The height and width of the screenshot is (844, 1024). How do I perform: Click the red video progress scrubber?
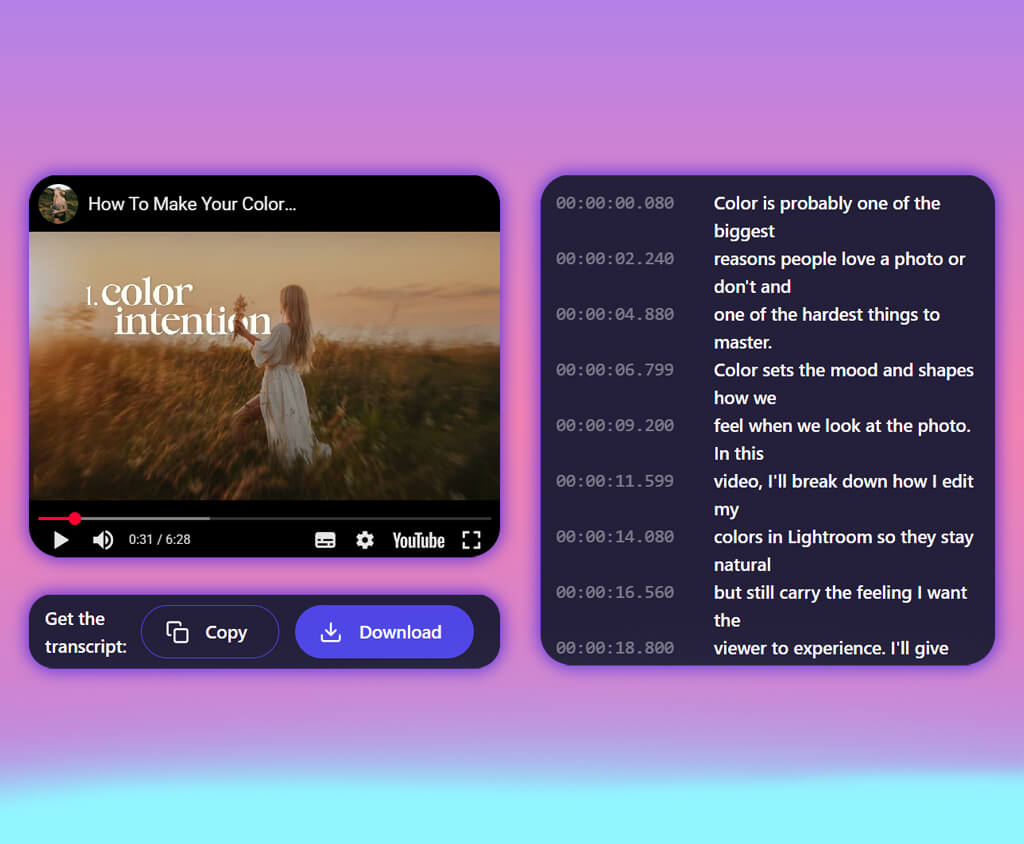coord(75,519)
